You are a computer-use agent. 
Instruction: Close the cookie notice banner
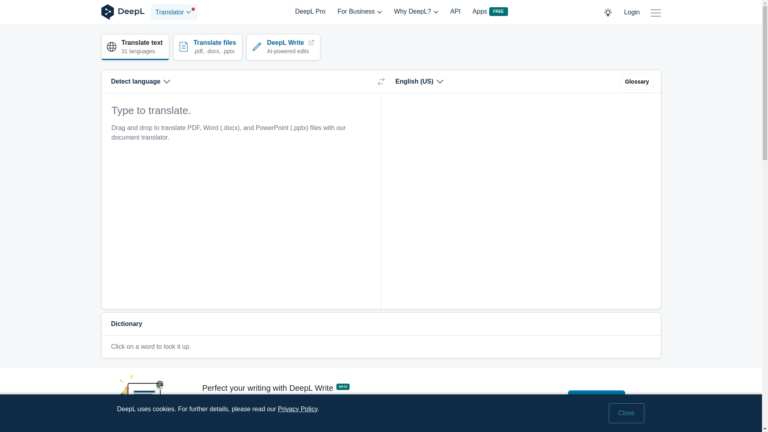point(626,413)
